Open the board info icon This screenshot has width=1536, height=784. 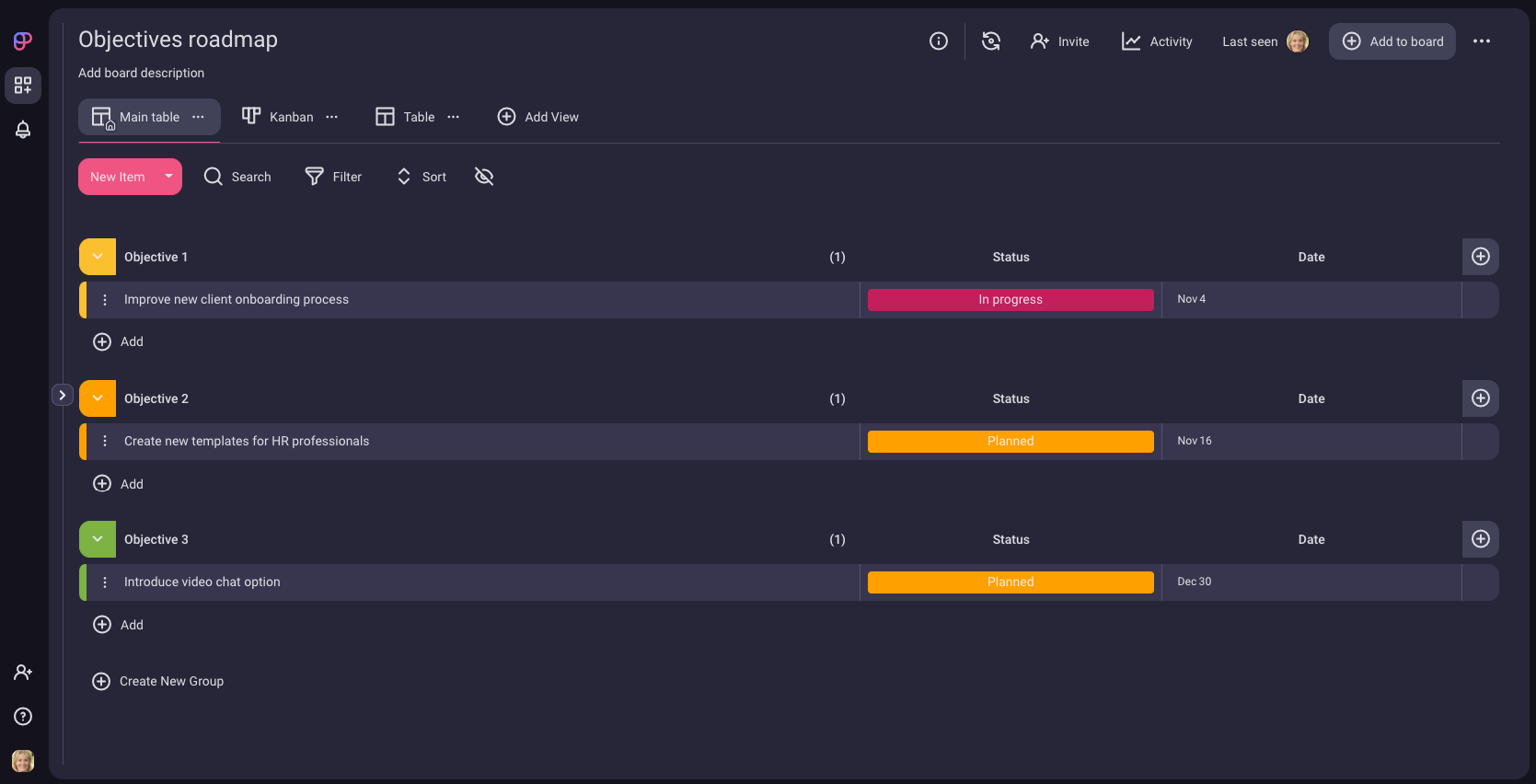938,41
